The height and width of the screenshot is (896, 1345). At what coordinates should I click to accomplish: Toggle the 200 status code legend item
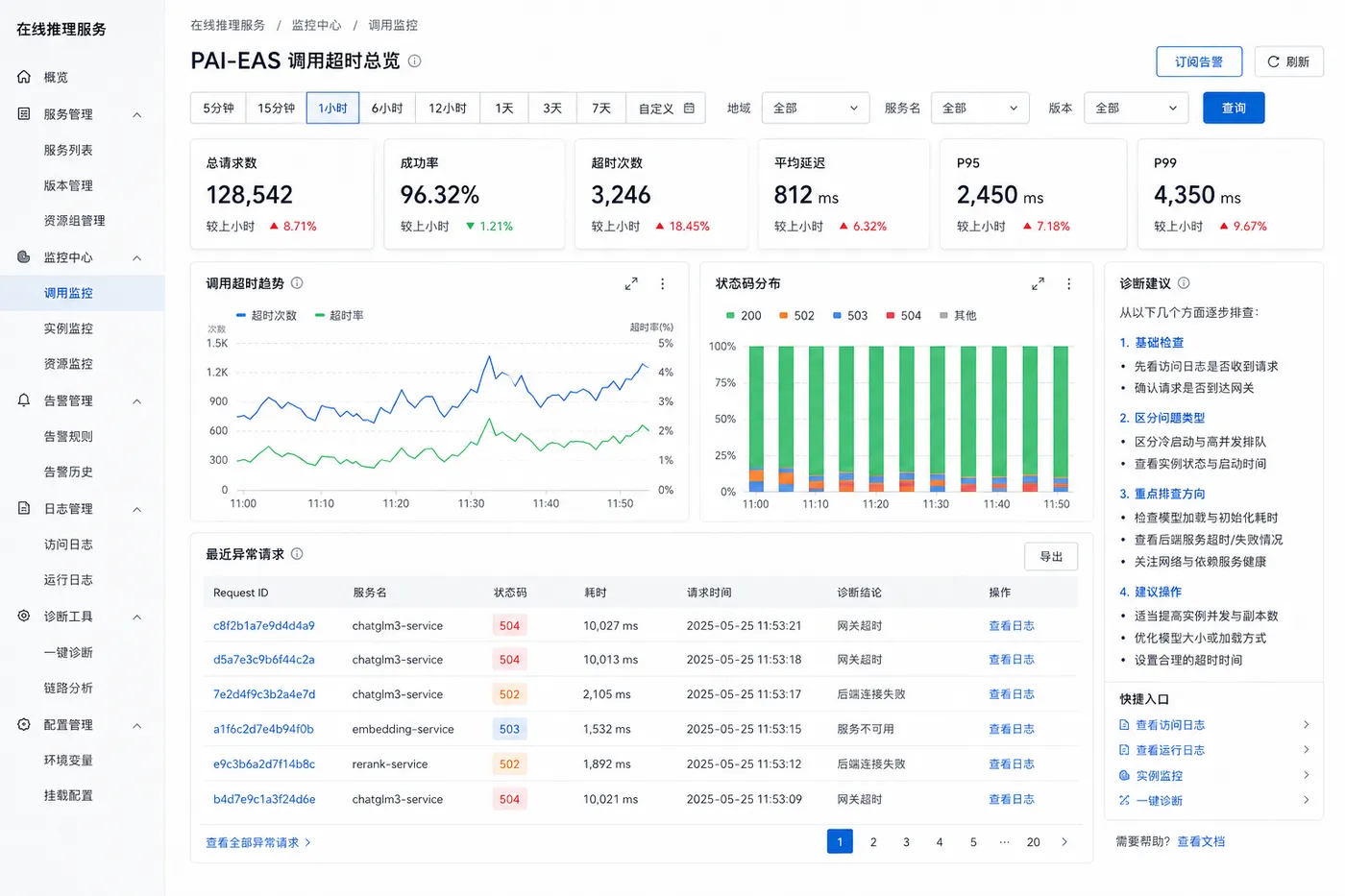pos(744,316)
